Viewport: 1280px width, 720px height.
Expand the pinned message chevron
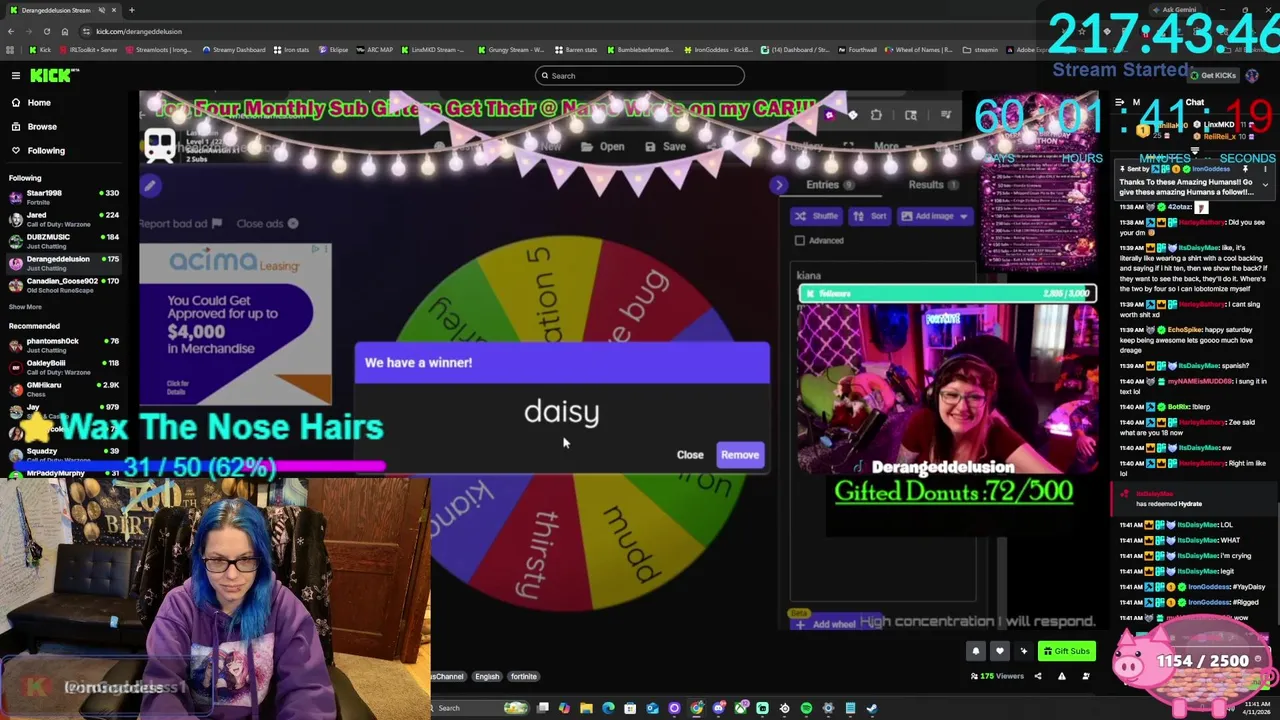click(x=1265, y=185)
